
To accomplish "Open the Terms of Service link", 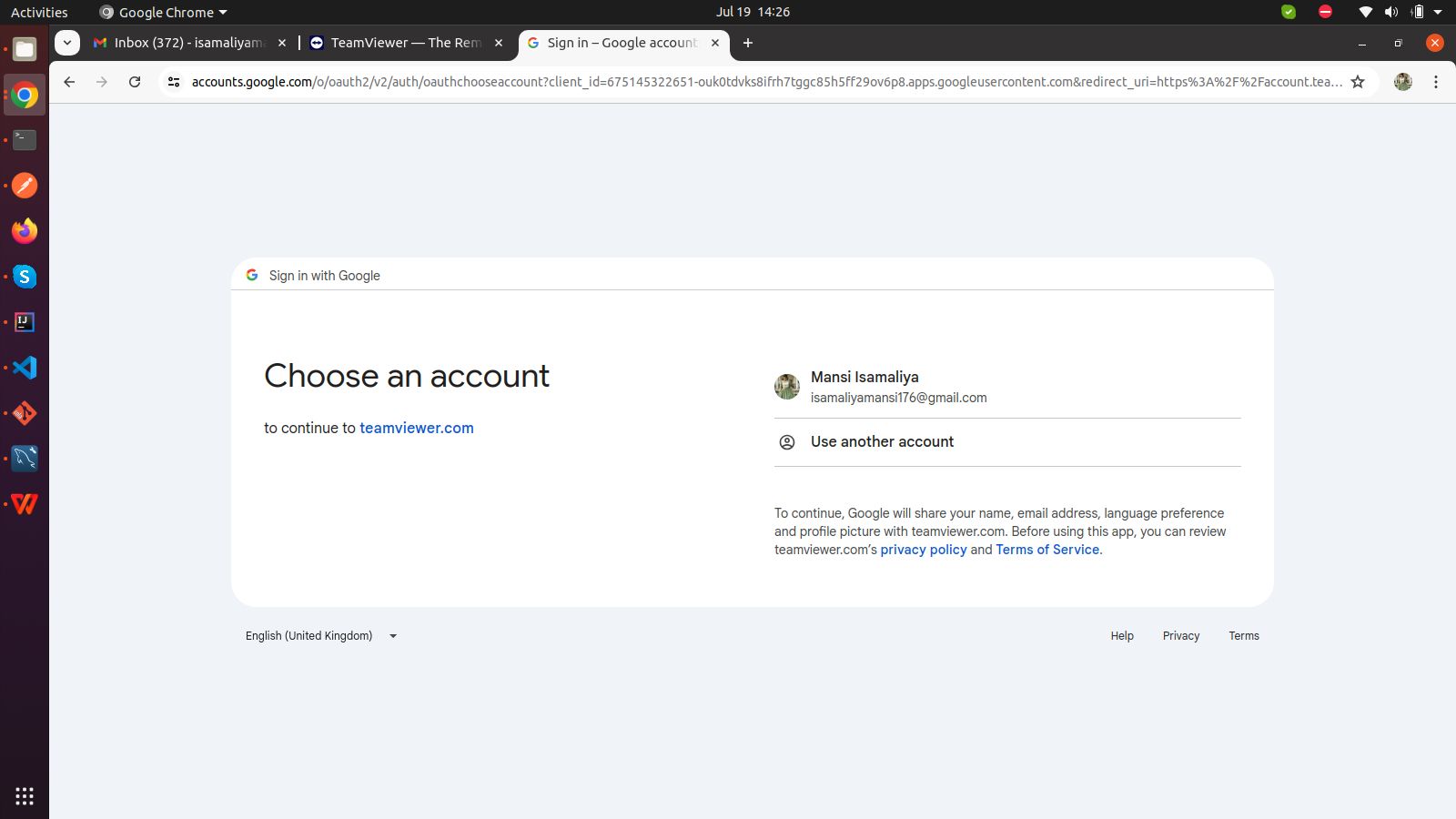I will [1047, 550].
